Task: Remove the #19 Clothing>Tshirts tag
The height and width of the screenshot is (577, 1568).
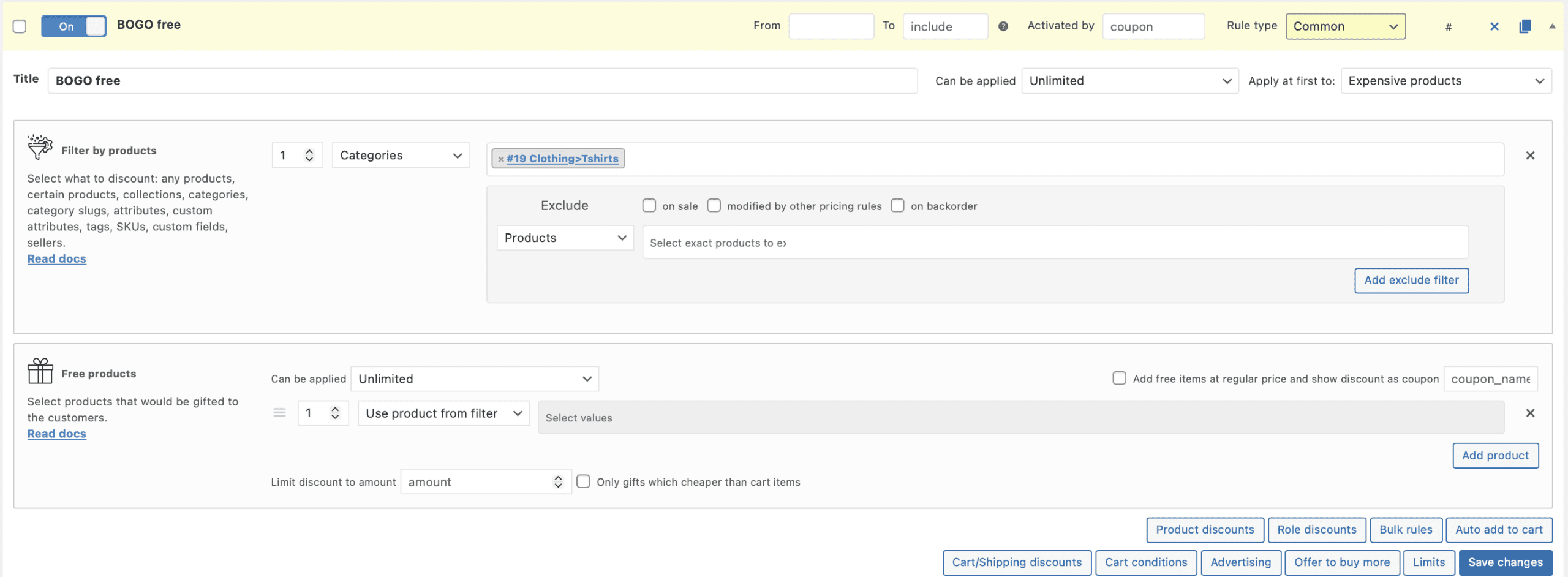Action: (x=501, y=159)
